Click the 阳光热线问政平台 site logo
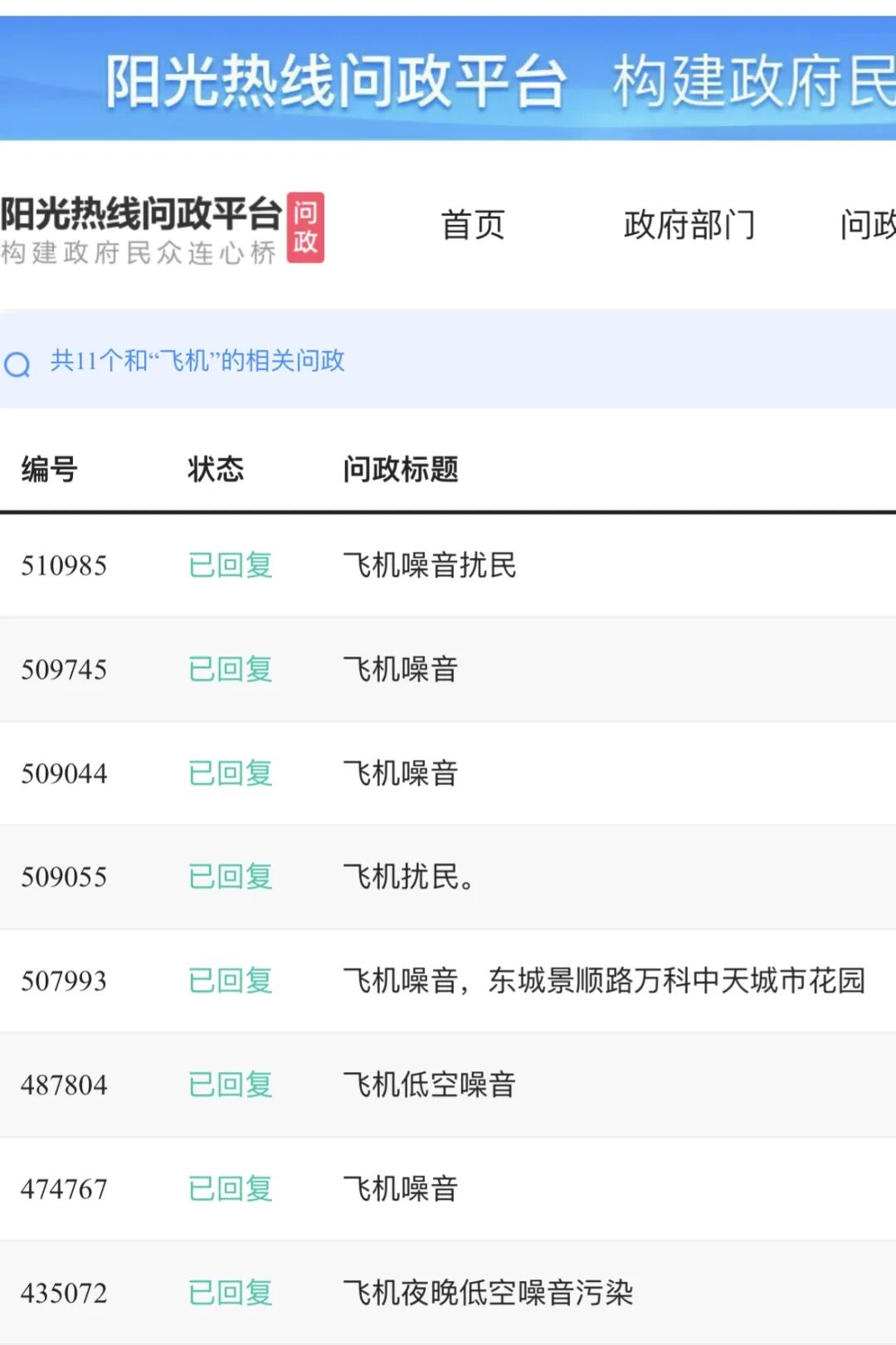This screenshot has width=896, height=1345. tap(141, 228)
